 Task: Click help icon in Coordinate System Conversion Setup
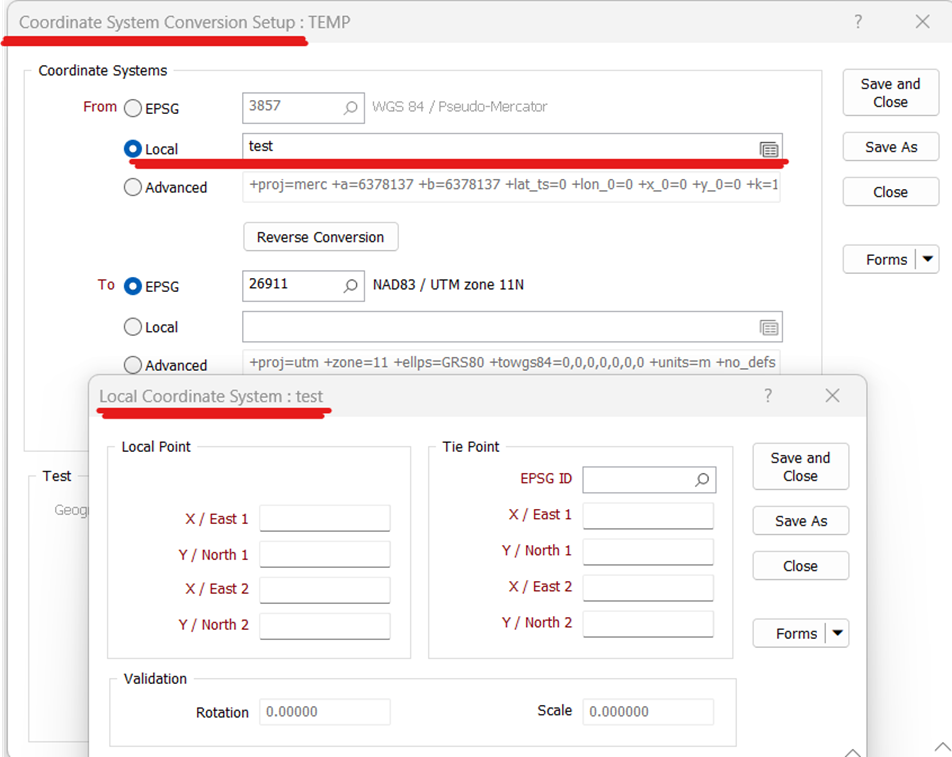858,22
